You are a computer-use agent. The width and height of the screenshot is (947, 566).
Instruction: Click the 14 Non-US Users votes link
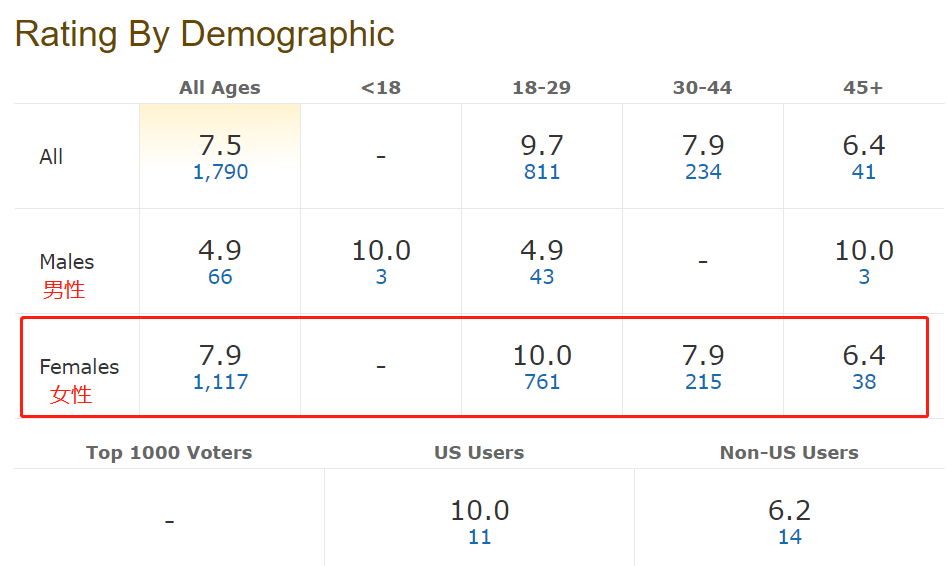789,537
